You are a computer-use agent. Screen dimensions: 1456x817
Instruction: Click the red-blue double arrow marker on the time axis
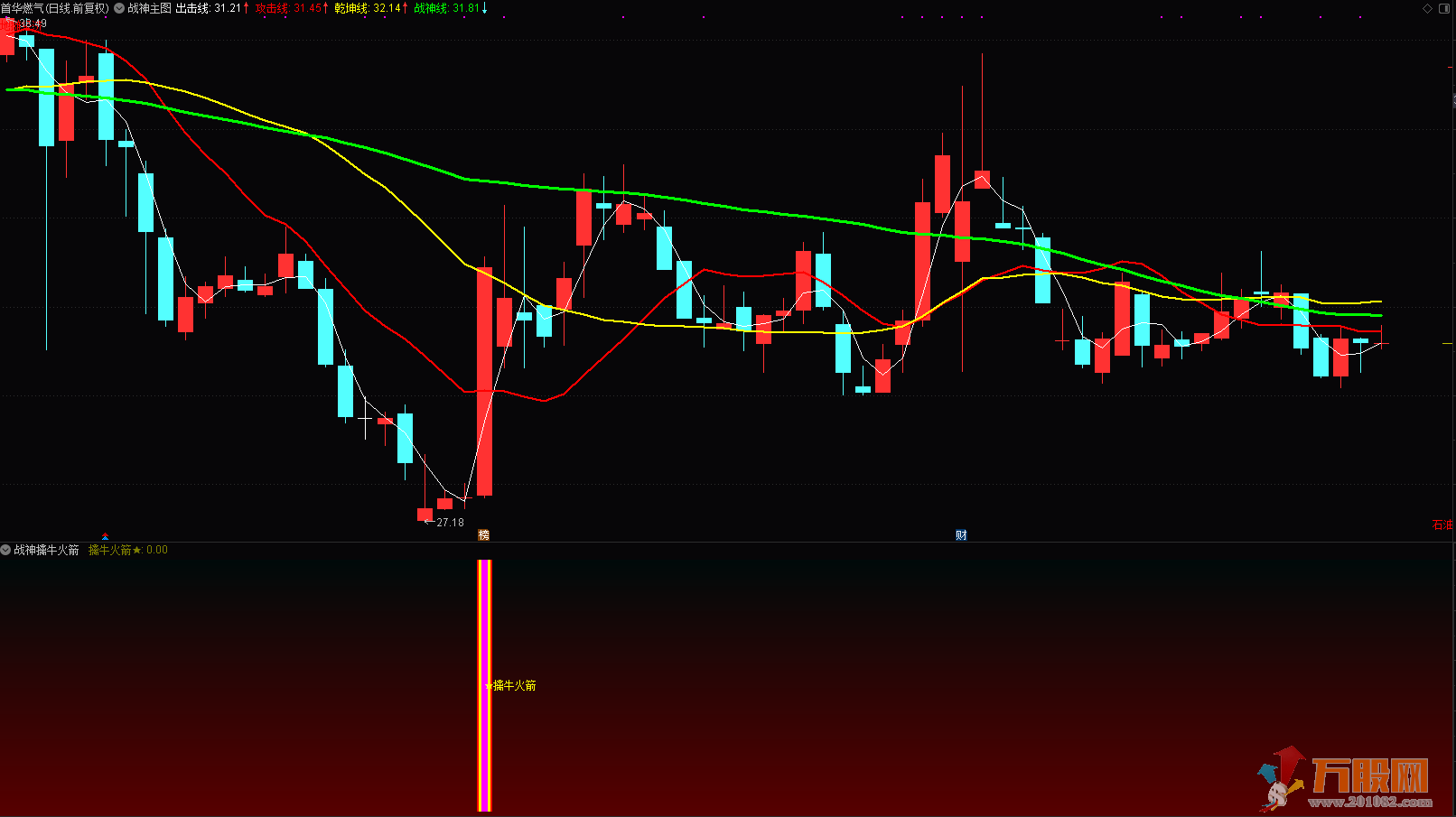coord(106,536)
